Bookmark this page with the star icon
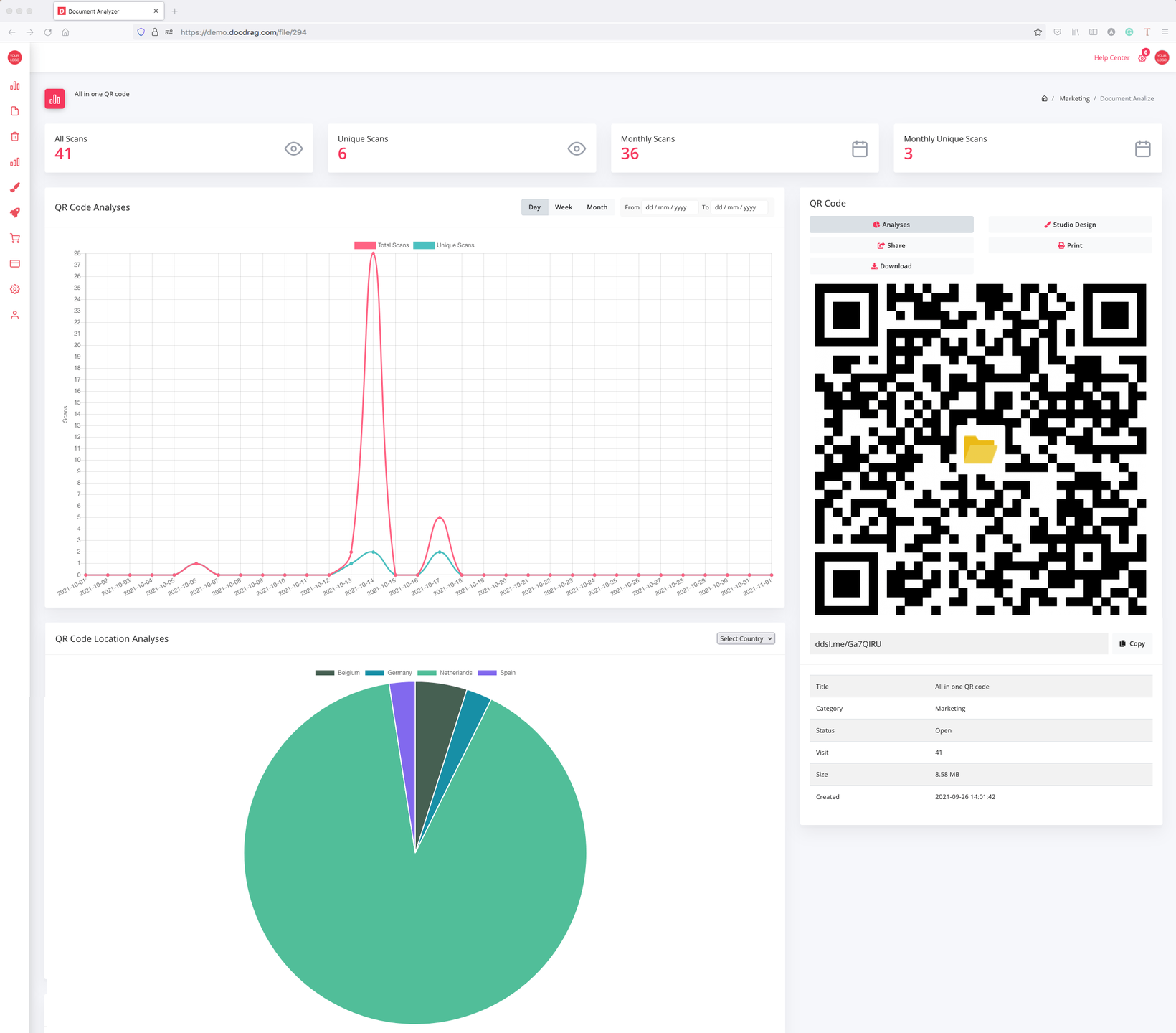Image resolution: width=1176 pixels, height=1033 pixels. coord(1038,32)
